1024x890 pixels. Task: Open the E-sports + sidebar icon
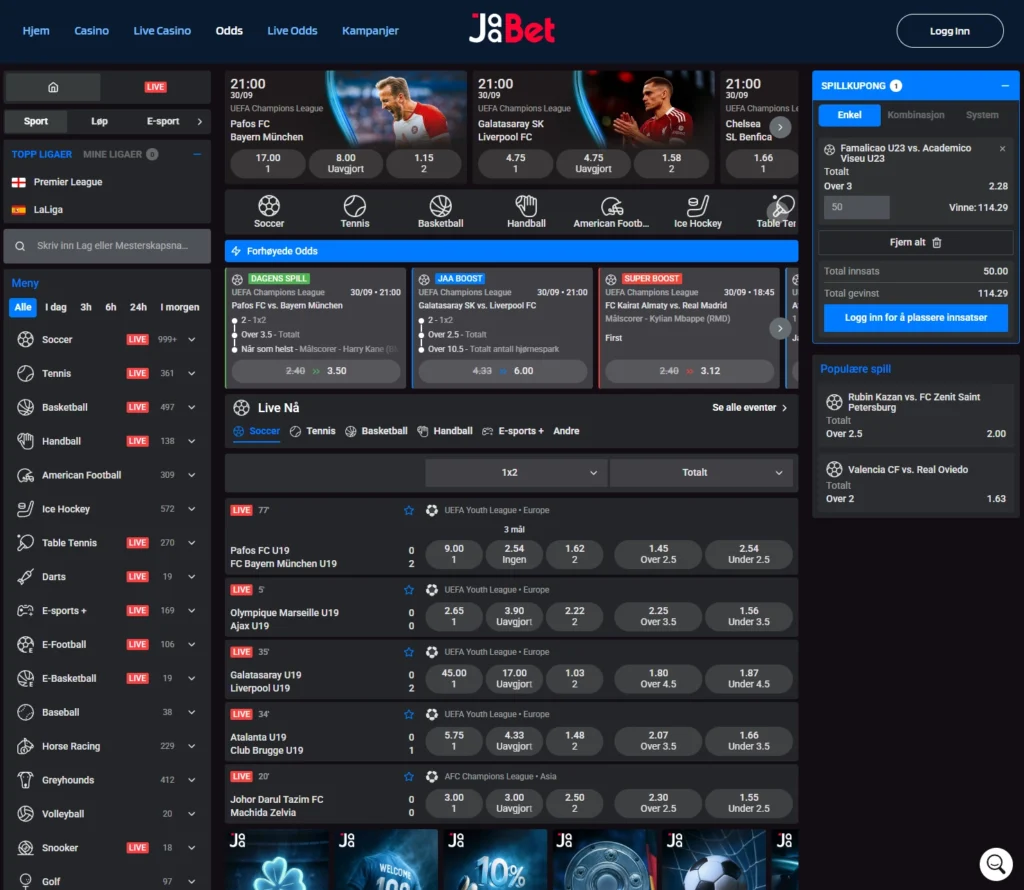[25, 610]
